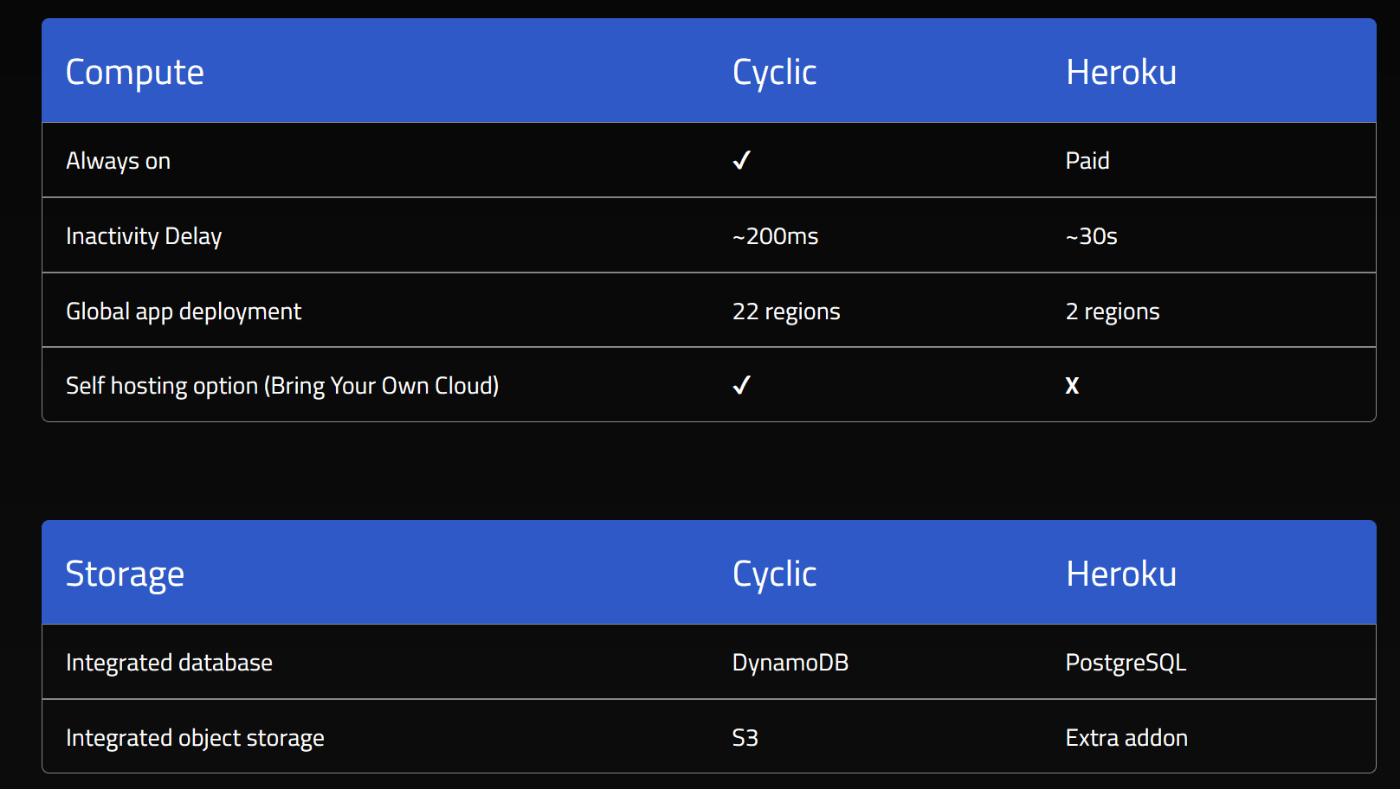This screenshot has width=1400, height=789.
Task: Click the Cyclic checkmark in Always on row
Action: pos(741,160)
